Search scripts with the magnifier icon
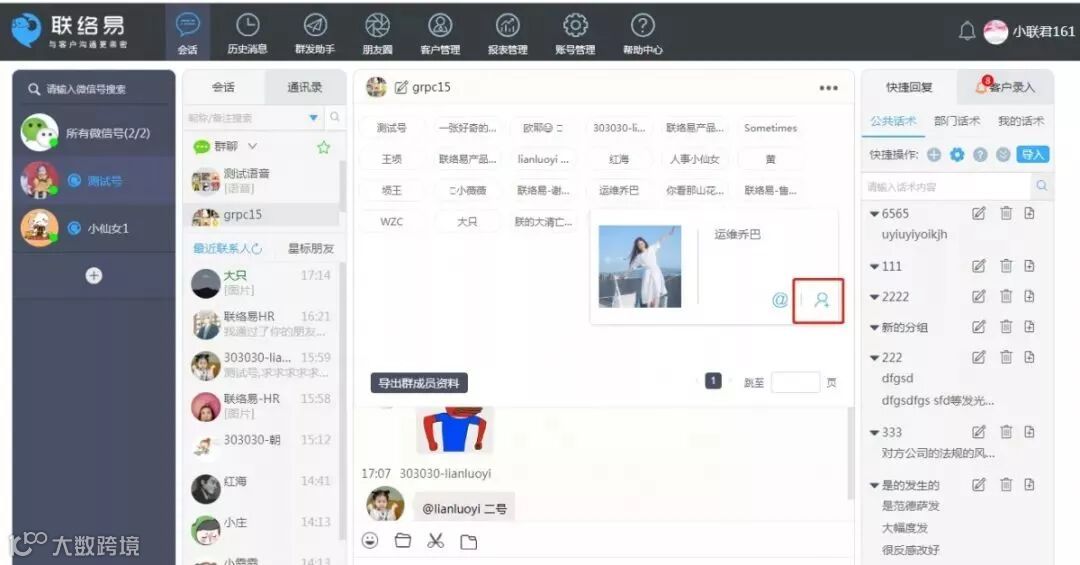Screen dimensions: 1080x565 coord(1041,185)
